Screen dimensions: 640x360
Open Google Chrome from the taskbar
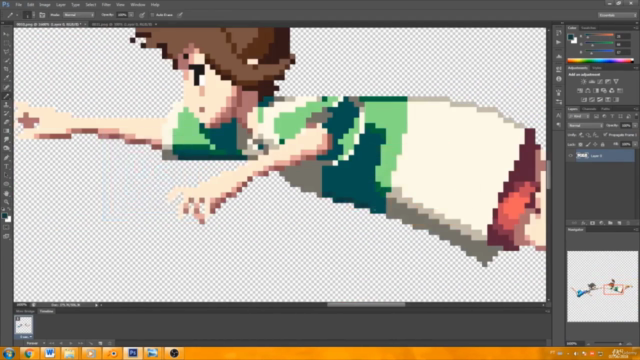click(x=29, y=353)
